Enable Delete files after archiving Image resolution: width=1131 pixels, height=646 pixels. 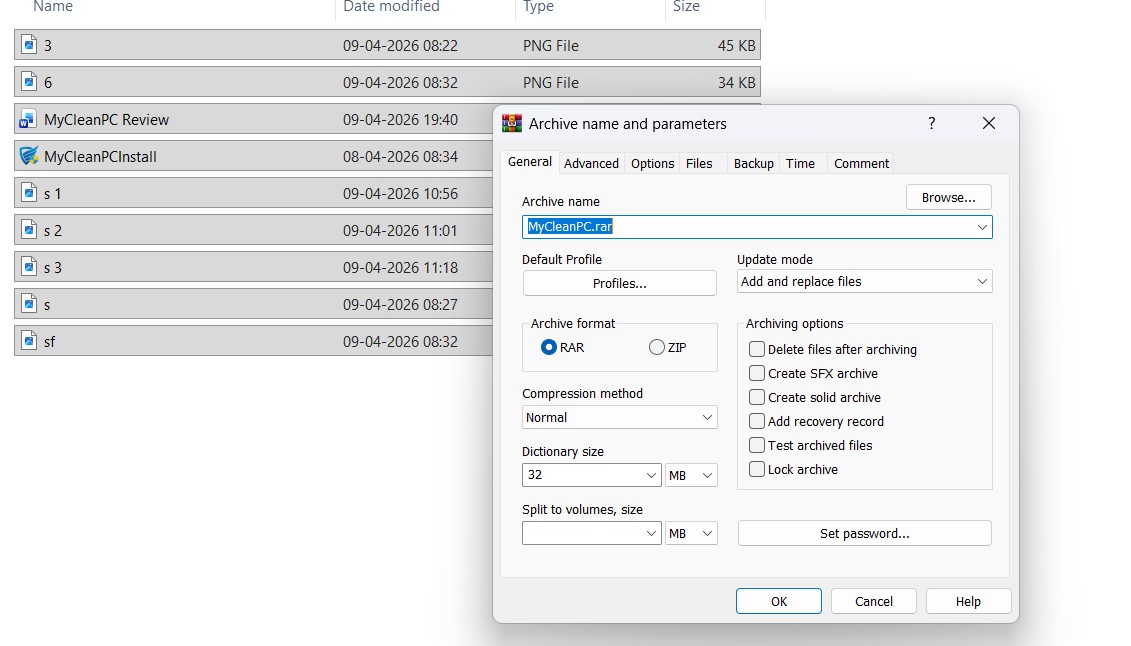click(x=757, y=349)
